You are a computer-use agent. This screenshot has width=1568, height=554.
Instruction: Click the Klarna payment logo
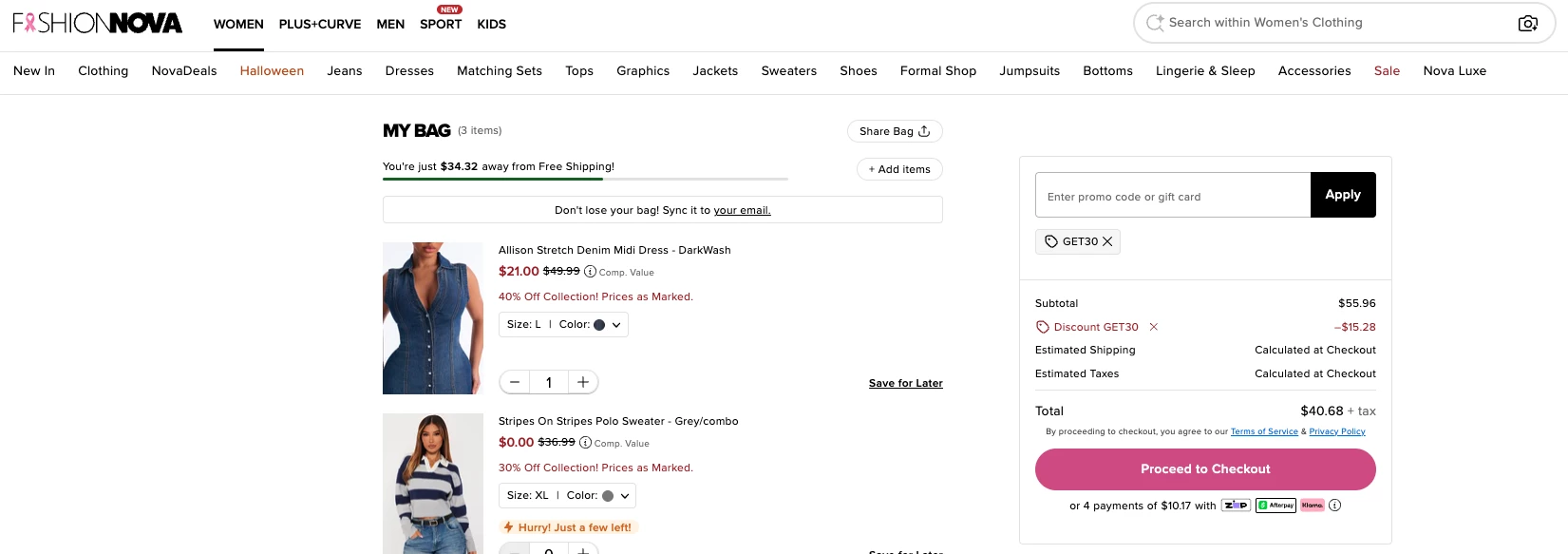[1313, 506]
